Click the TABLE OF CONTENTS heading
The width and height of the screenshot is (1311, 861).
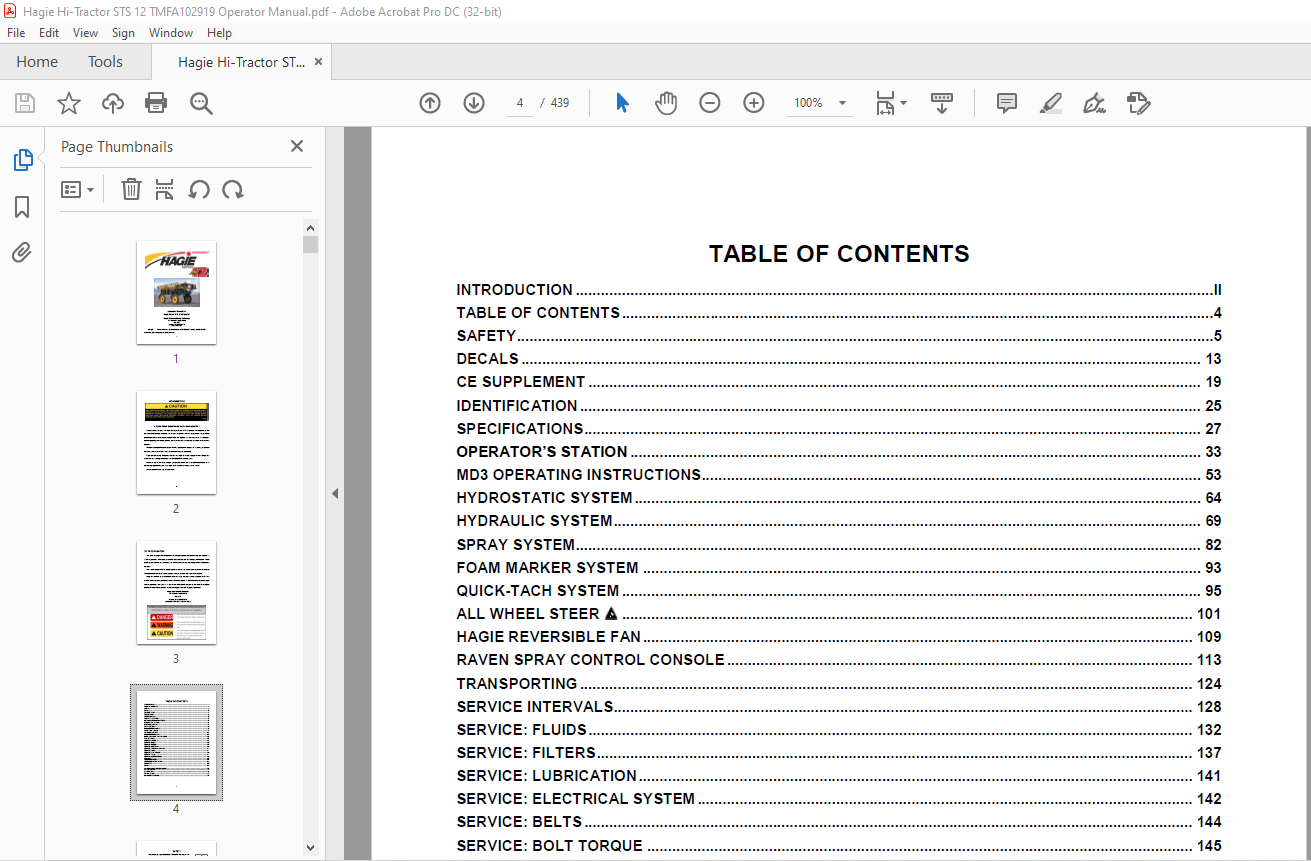point(839,254)
